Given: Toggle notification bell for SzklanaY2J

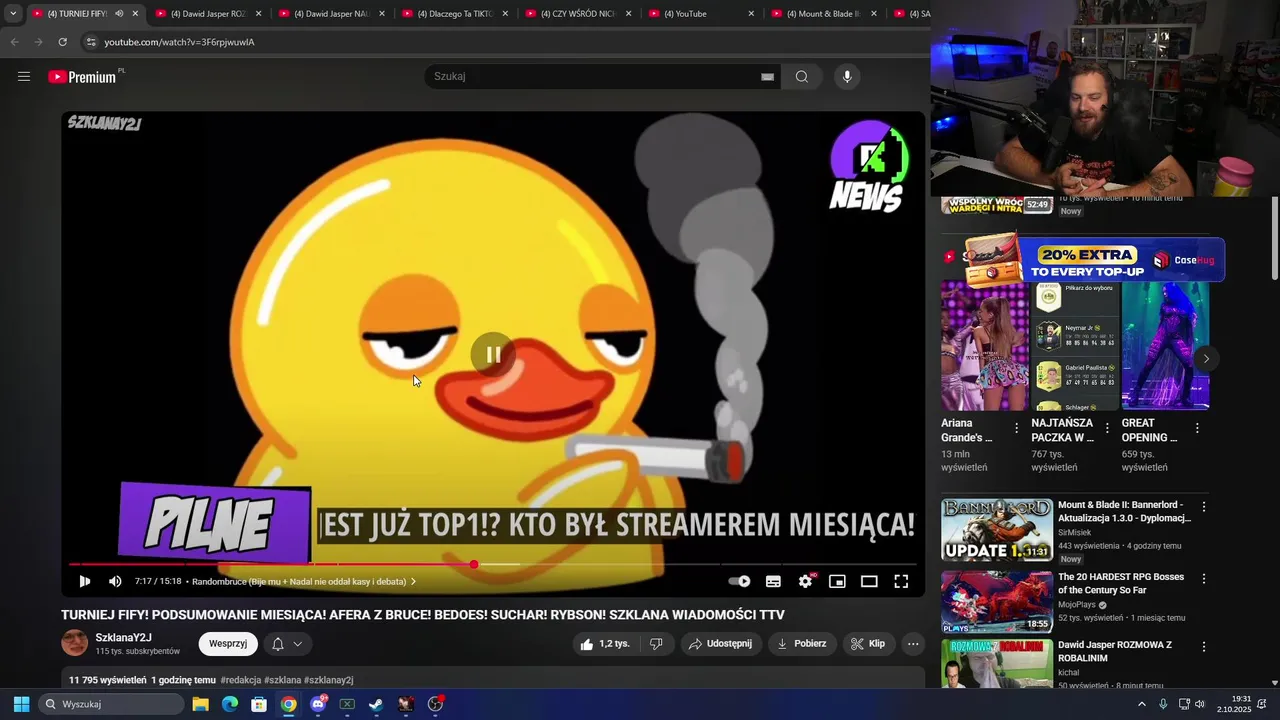Looking at the screenshot, I should click(278, 644).
